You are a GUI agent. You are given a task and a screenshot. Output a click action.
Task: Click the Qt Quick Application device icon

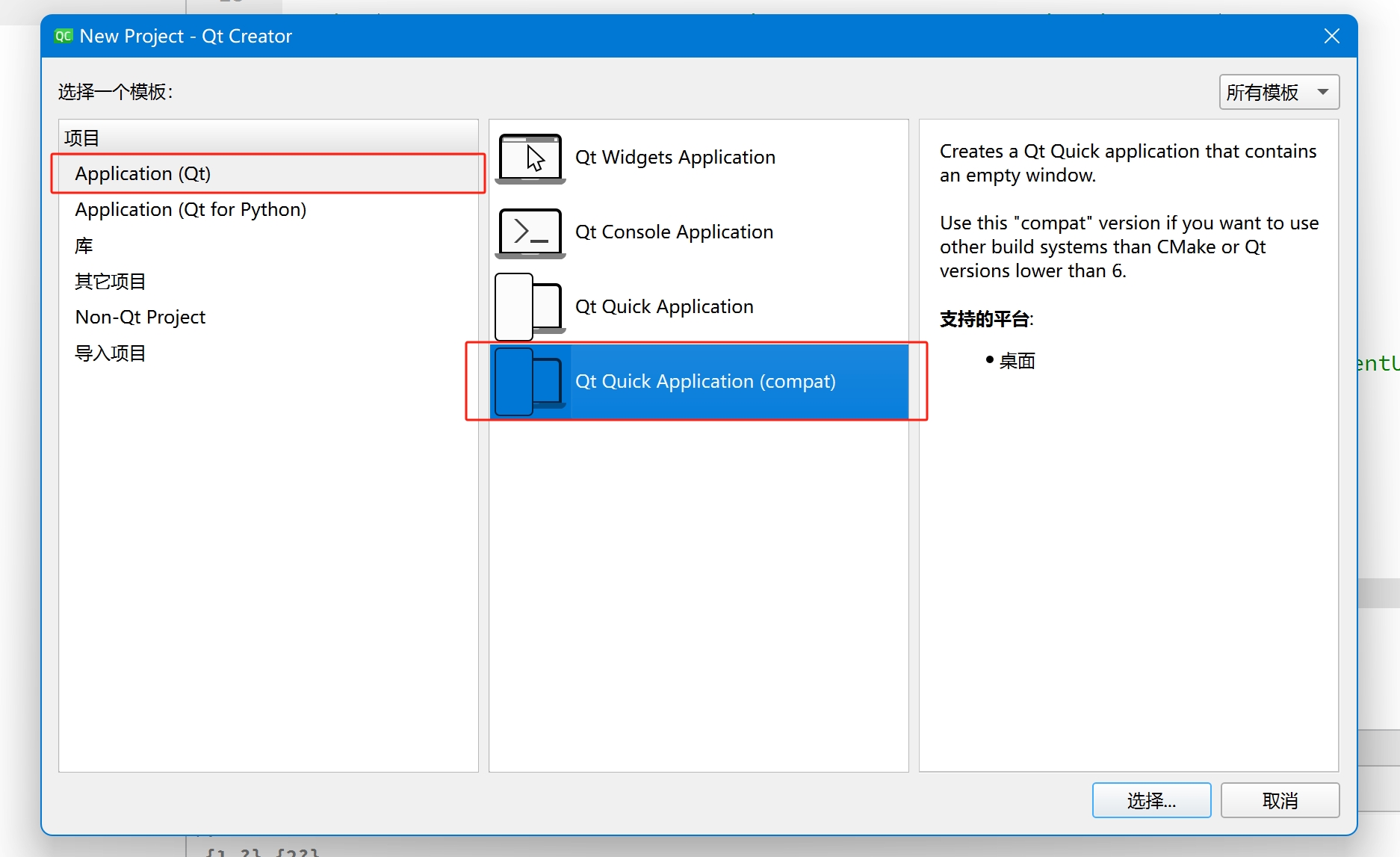point(530,306)
